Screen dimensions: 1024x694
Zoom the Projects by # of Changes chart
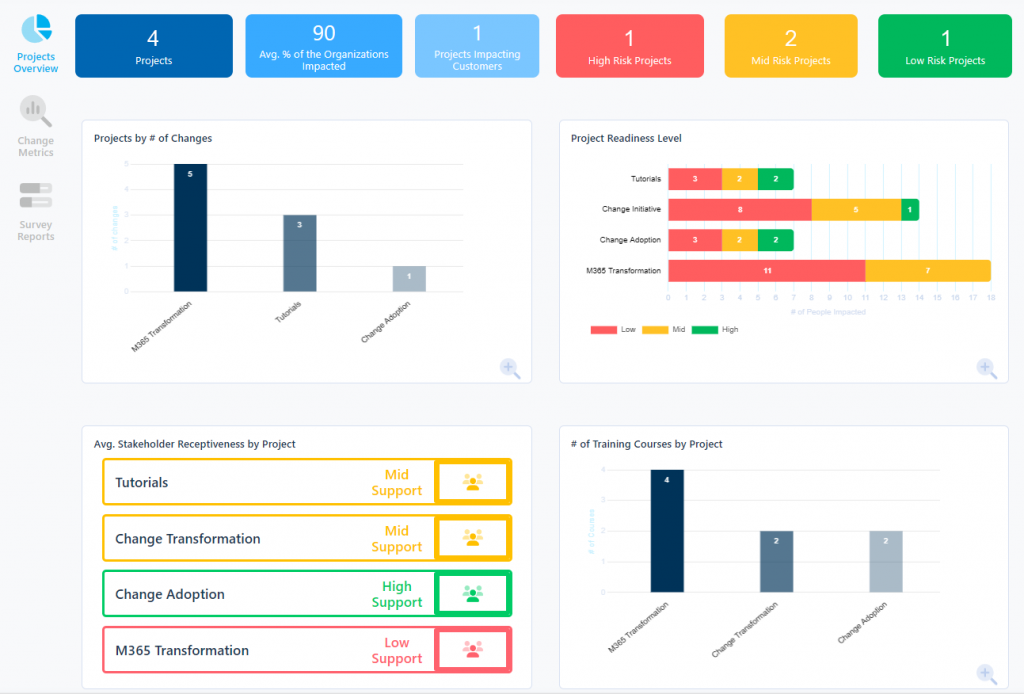point(510,369)
